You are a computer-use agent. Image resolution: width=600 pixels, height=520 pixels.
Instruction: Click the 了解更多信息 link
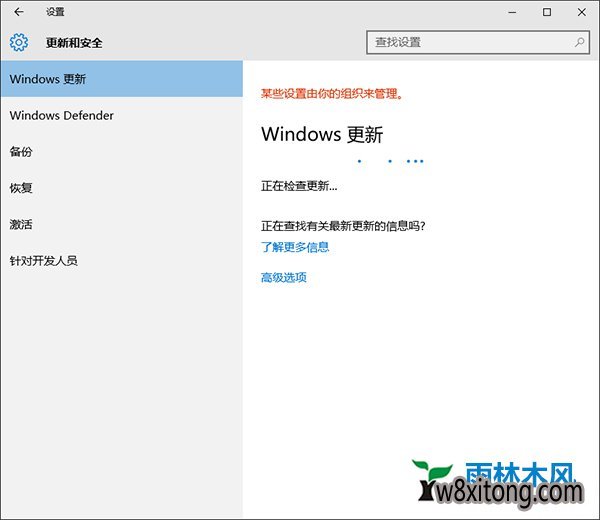coord(295,247)
